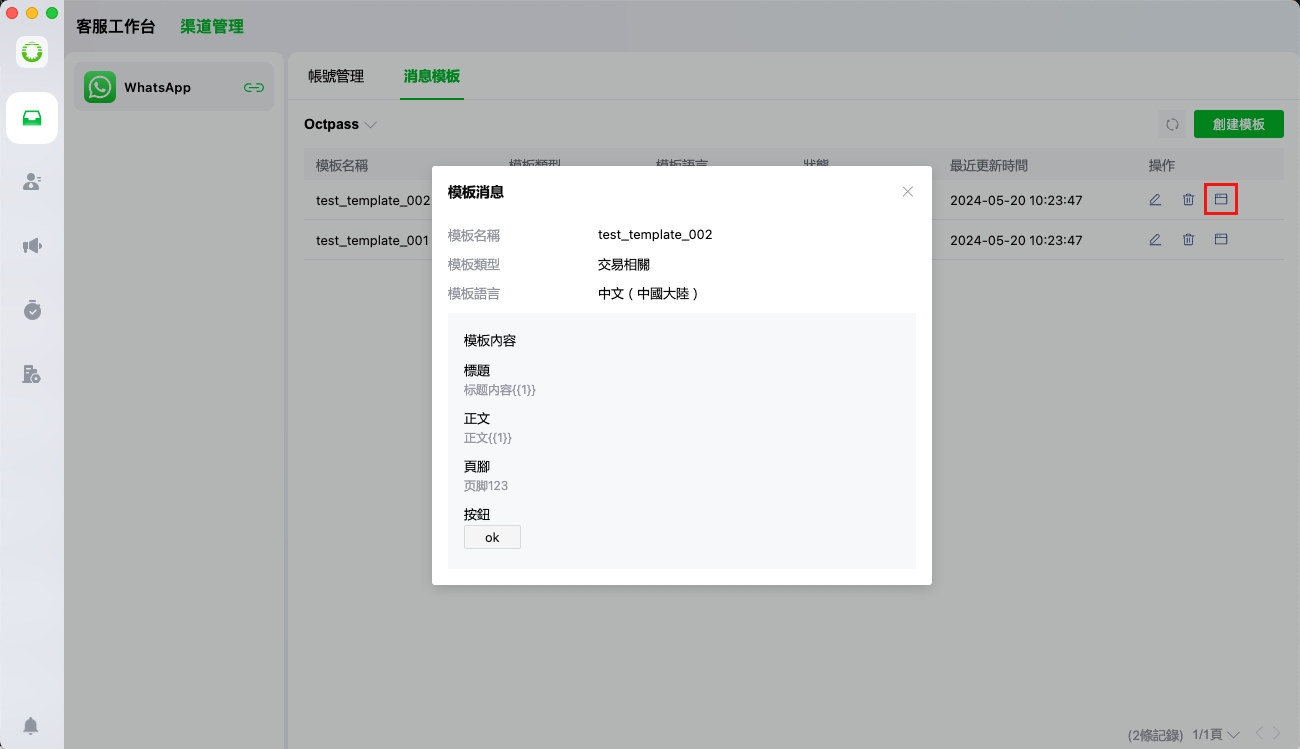
Task: Preview test_template_001 with the view icon
Action: [1220, 240]
